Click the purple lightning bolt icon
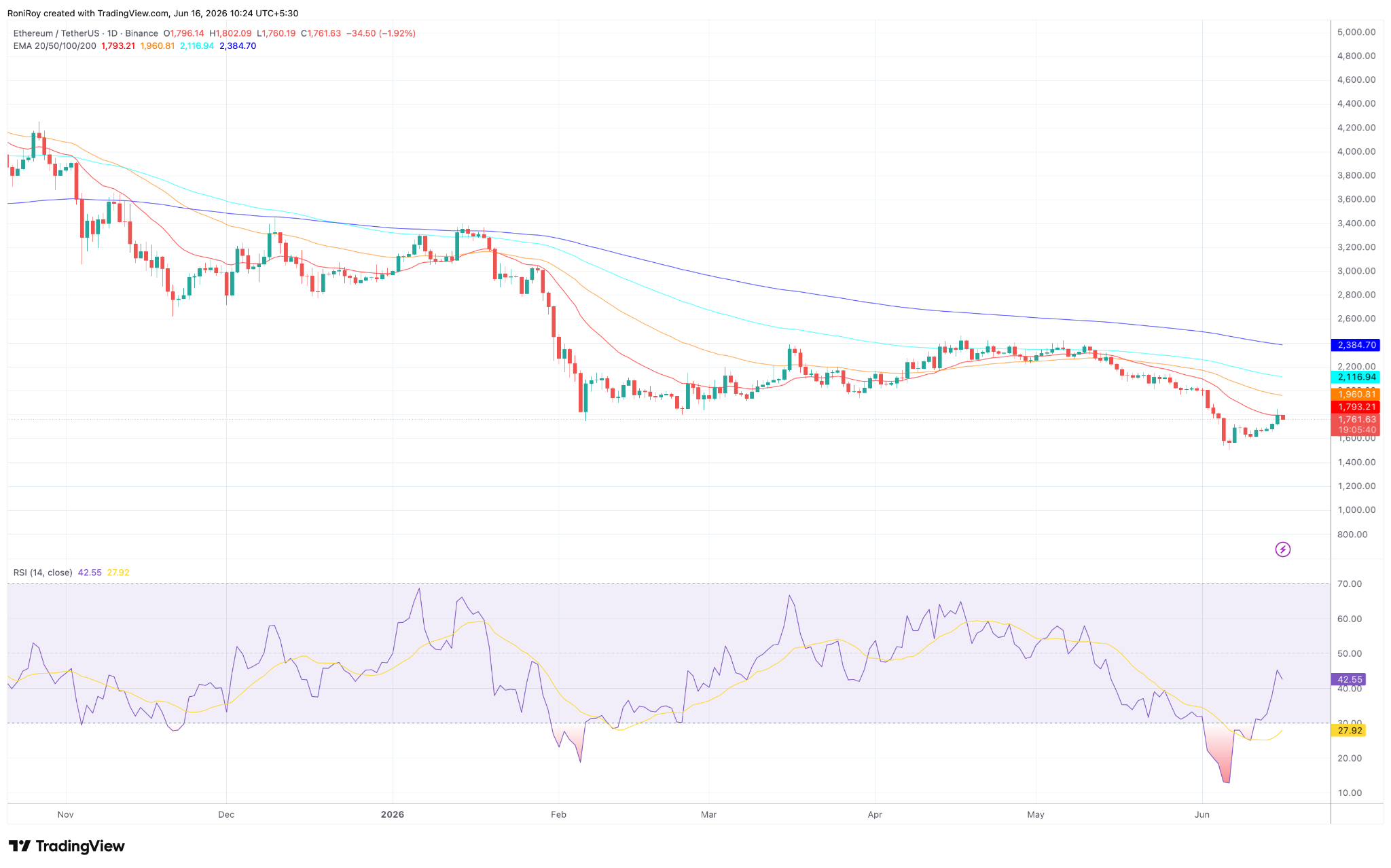 click(1282, 549)
